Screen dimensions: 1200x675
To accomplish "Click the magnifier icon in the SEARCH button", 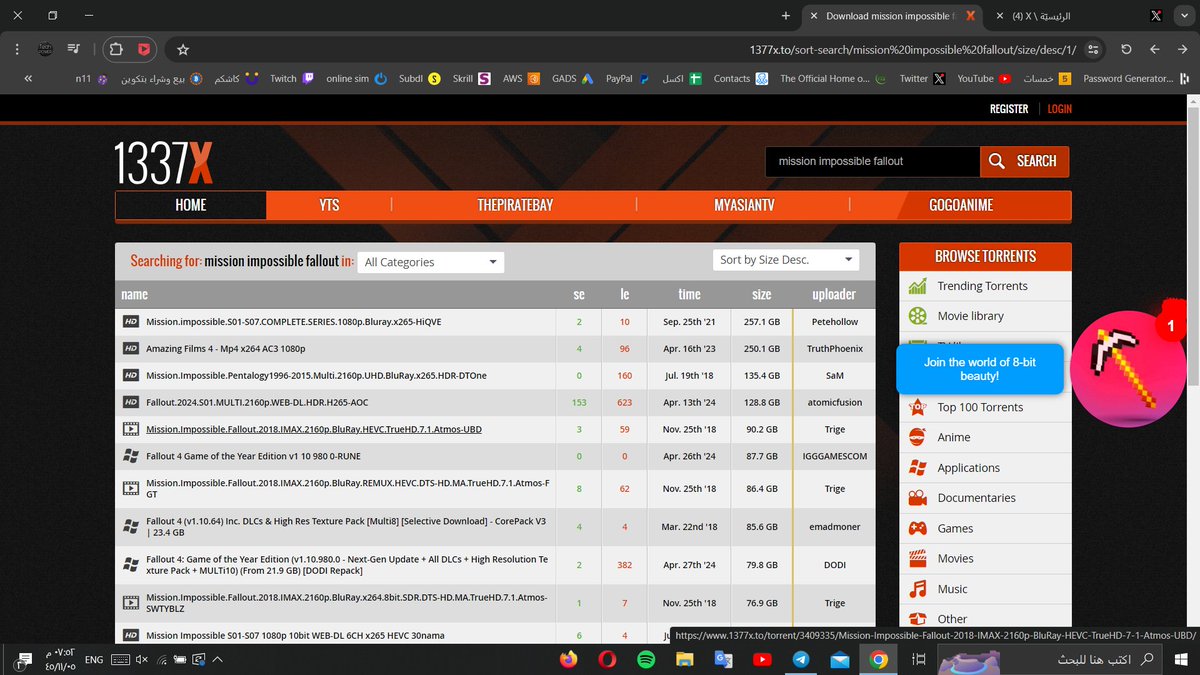I will [x=997, y=161].
